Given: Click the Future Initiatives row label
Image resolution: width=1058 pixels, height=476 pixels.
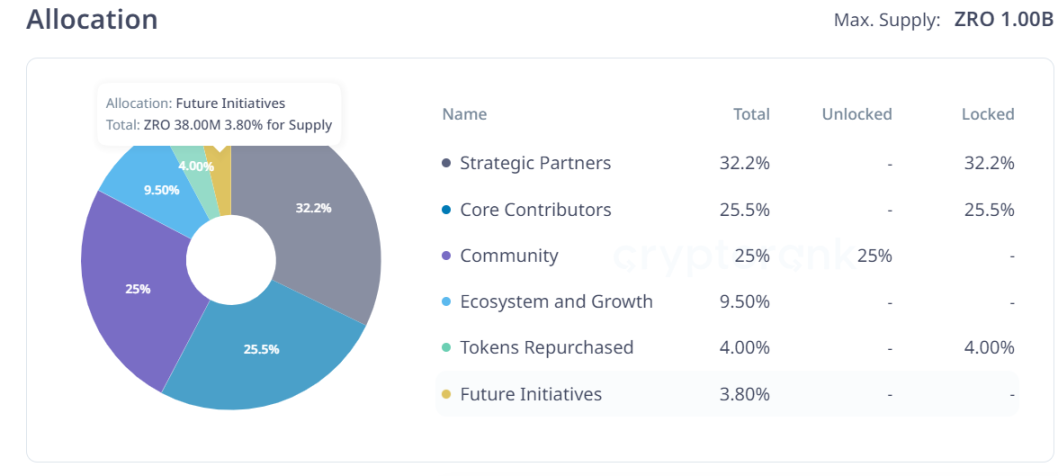Looking at the screenshot, I should pyautogui.click(x=530, y=394).
